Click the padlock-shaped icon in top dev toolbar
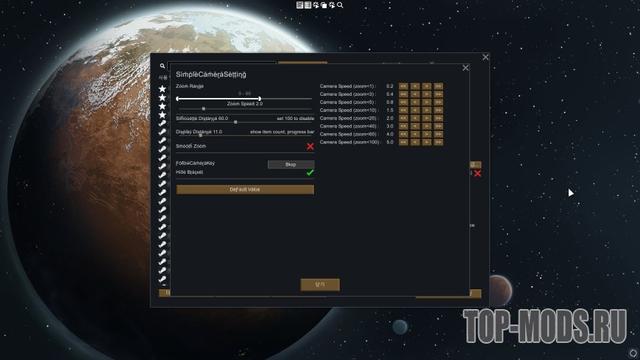This screenshot has height=360, width=640. tap(324, 5)
